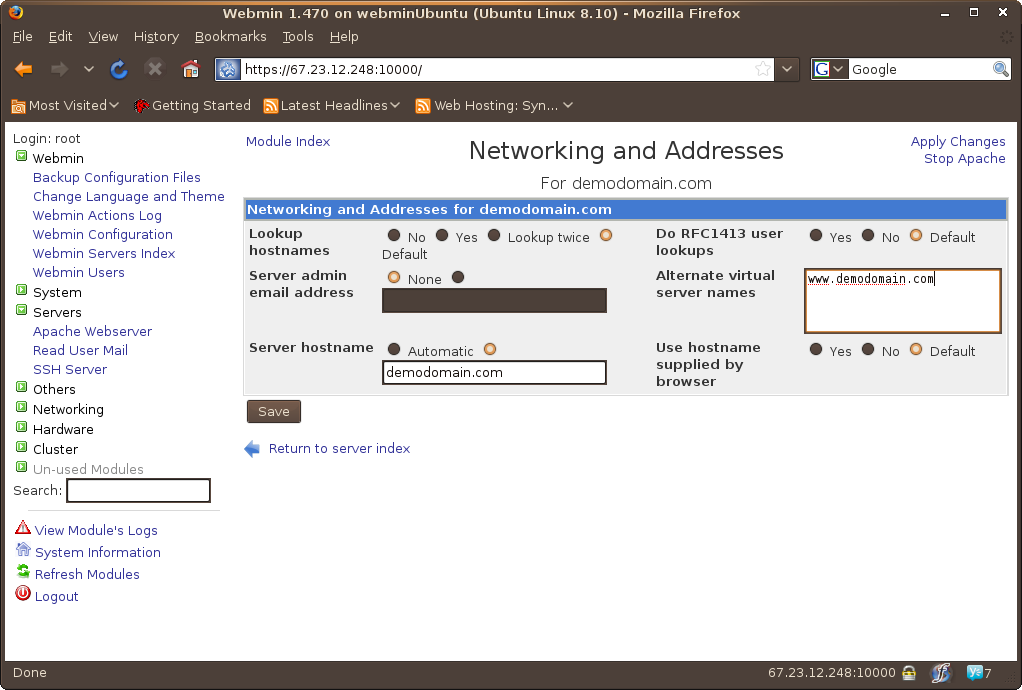Open the address bar history dropdown

(x=787, y=69)
